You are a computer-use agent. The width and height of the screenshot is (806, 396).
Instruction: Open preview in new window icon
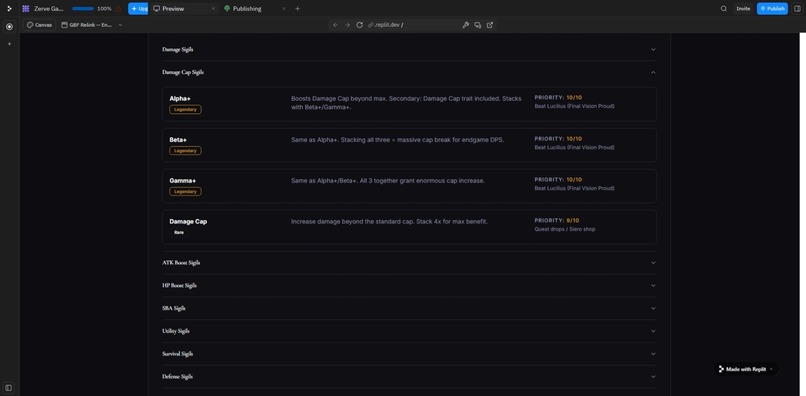pyautogui.click(x=490, y=25)
